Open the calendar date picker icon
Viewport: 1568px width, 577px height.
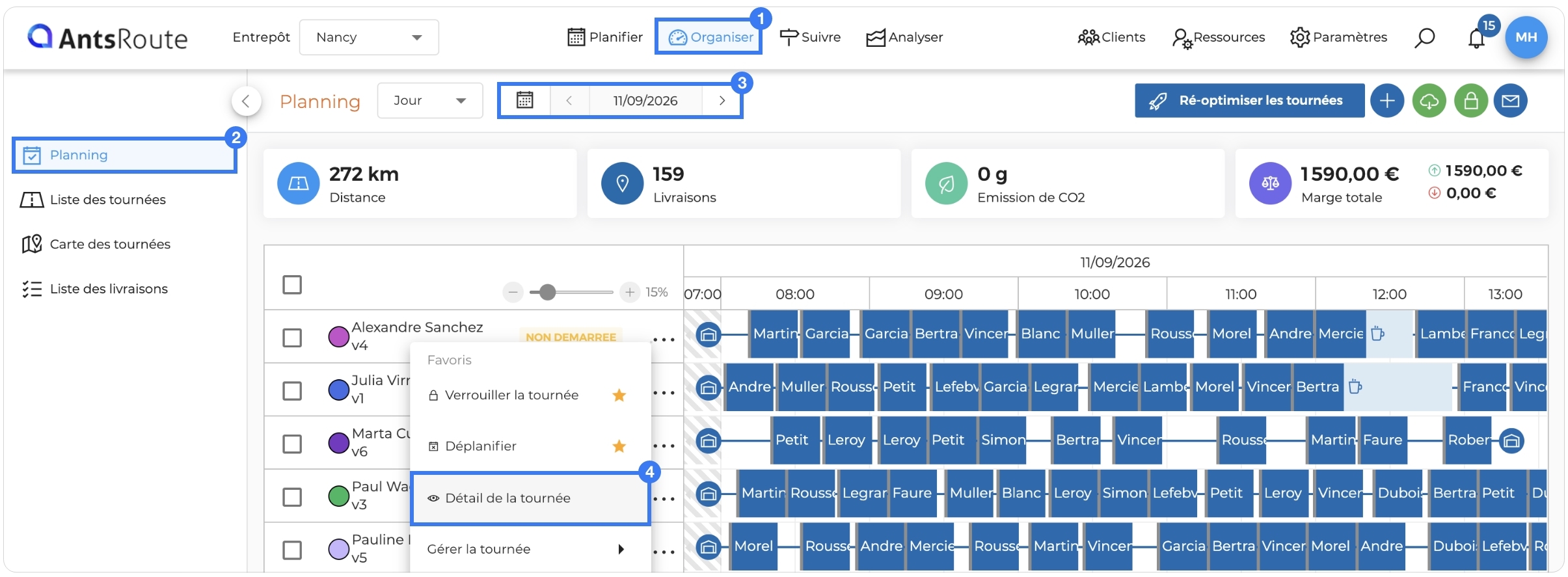tap(524, 100)
